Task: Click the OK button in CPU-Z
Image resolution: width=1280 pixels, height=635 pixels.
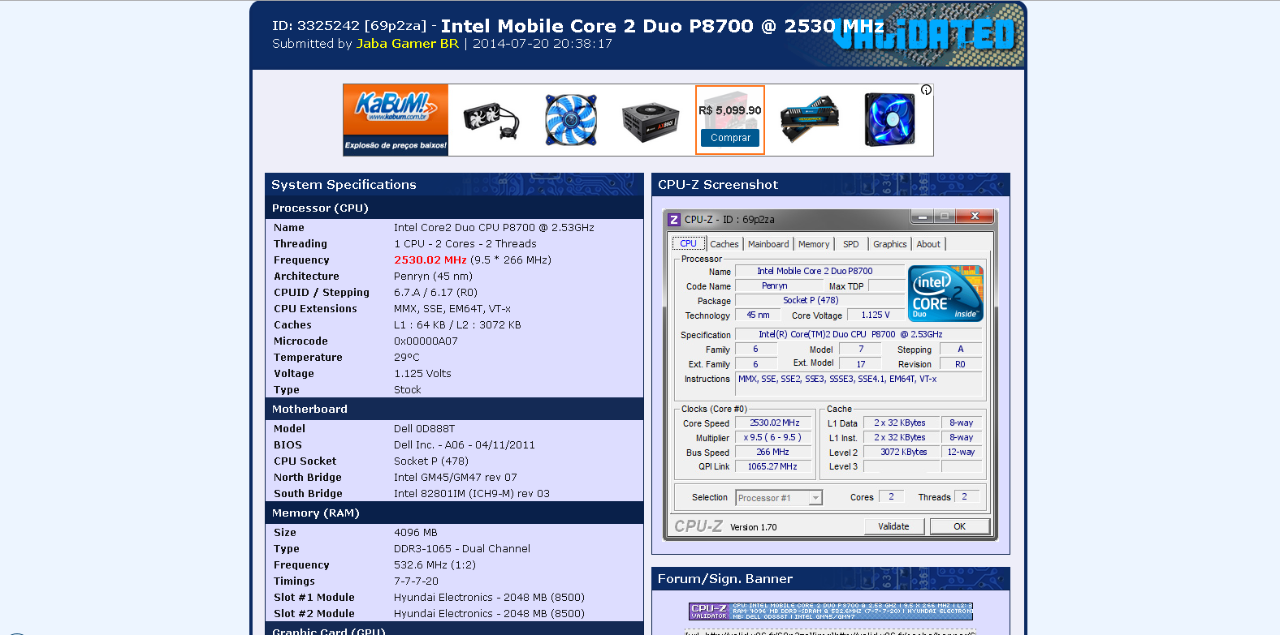Action: coord(959,526)
